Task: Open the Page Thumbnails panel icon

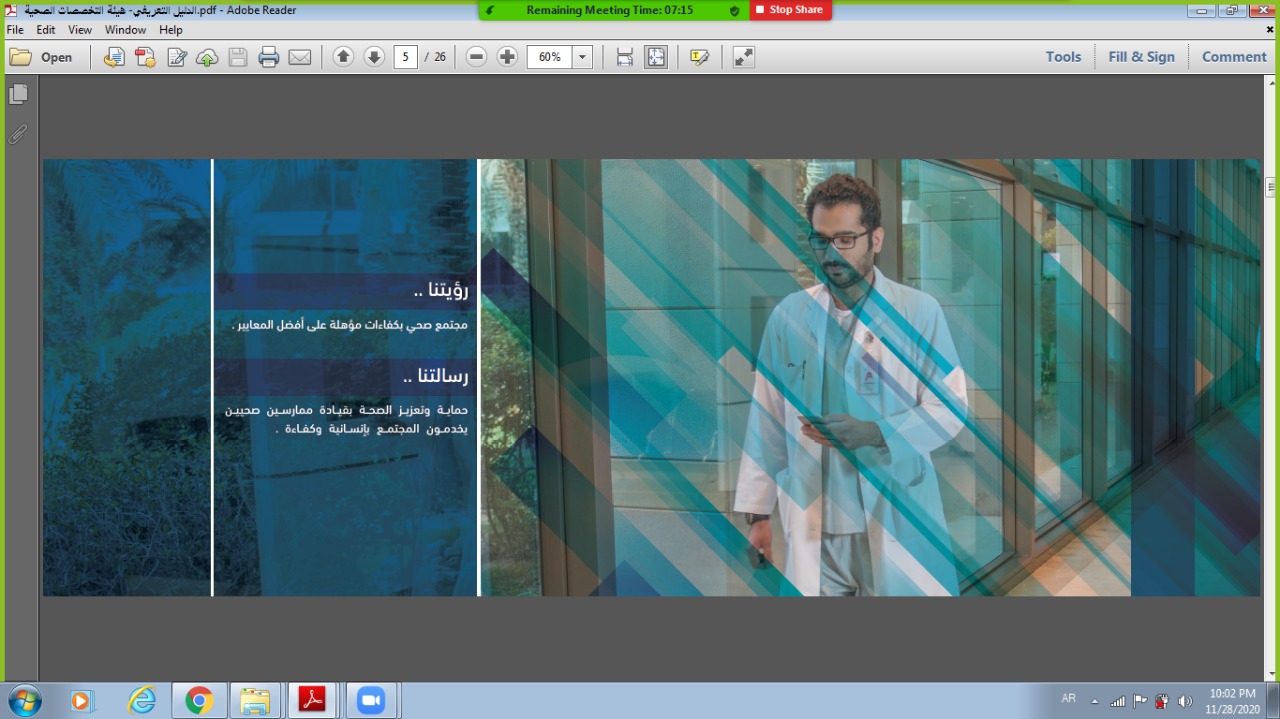Action: [x=18, y=94]
